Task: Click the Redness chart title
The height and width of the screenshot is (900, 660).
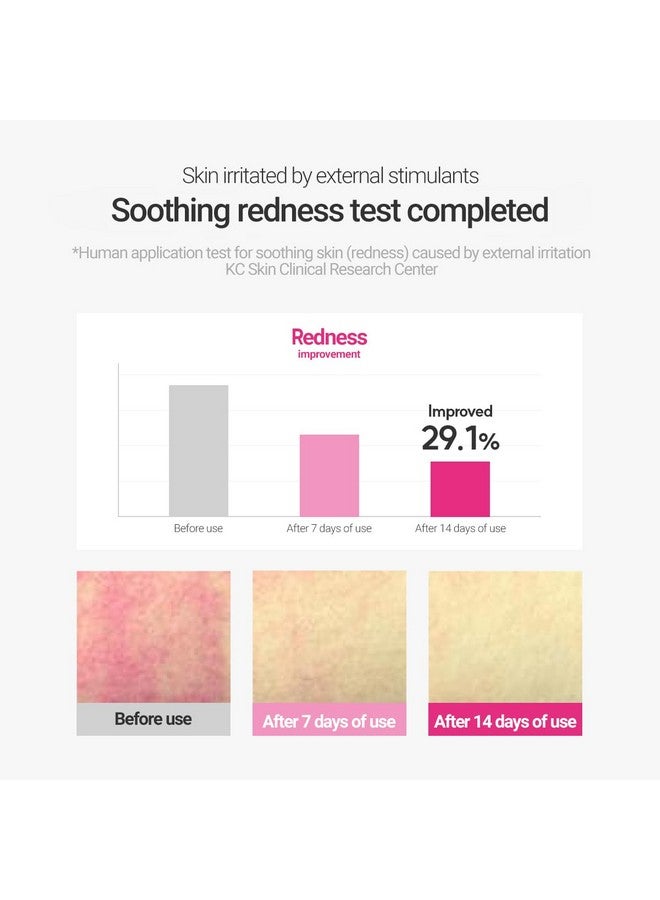Action: click(x=329, y=337)
